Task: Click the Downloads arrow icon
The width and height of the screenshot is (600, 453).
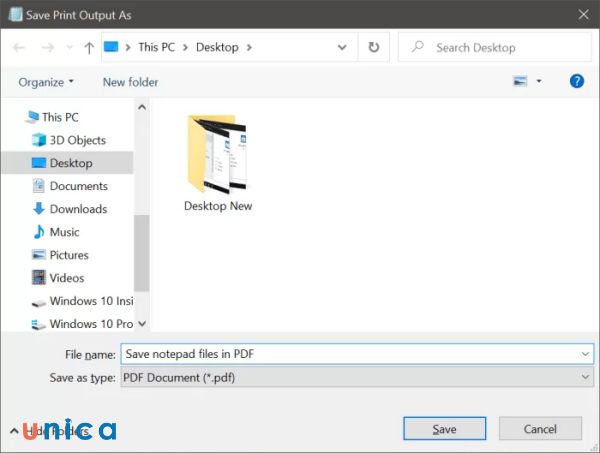Action: 39,209
